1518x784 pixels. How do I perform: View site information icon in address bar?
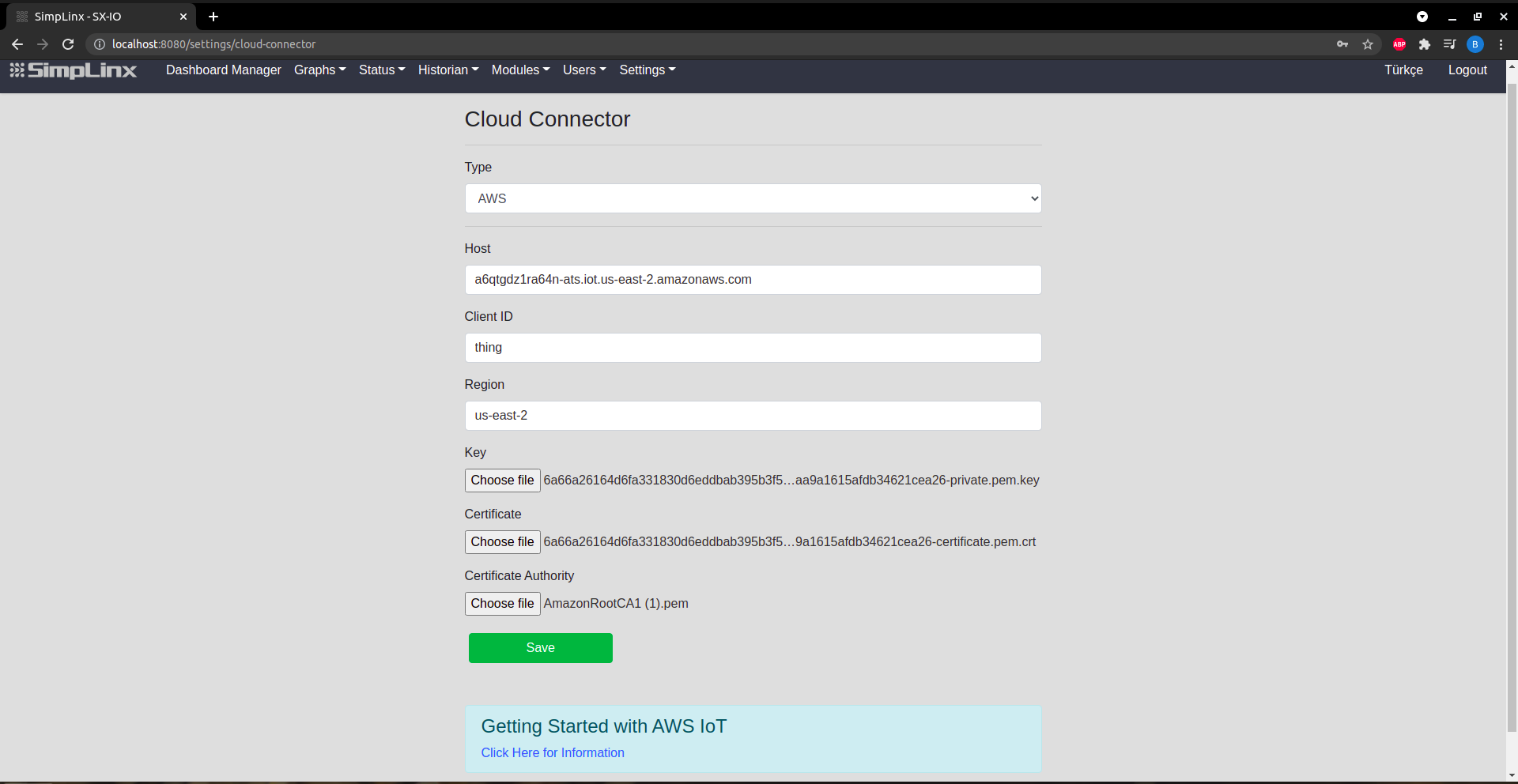pyautogui.click(x=100, y=44)
